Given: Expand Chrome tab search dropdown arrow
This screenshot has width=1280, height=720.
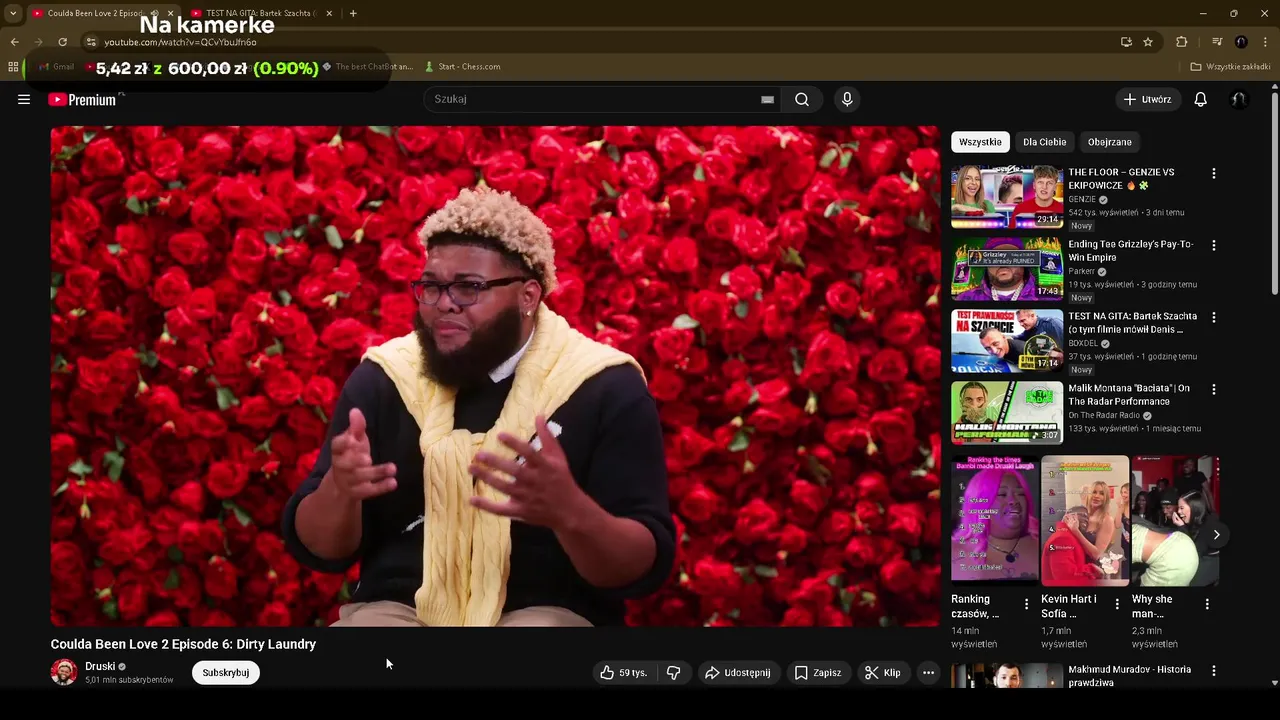Looking at the screenshot, I should [12, 13].
